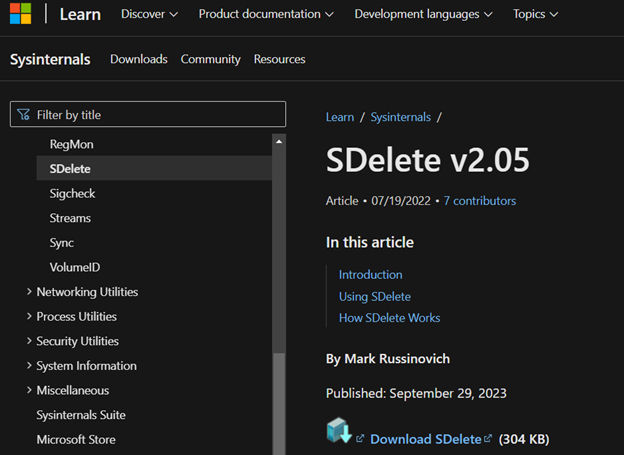Select the SDelete sidebar entry

click(x=154, y=168)
